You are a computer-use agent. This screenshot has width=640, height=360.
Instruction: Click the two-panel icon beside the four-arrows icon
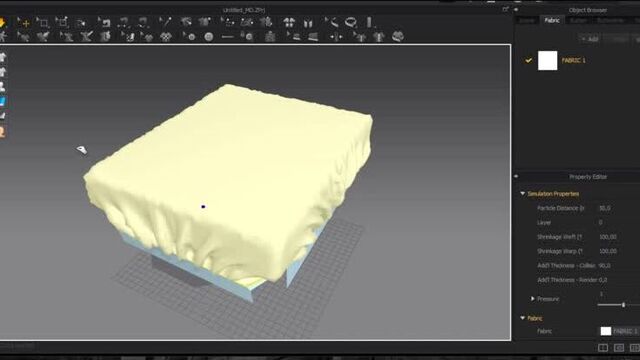(x=308, y=22)
